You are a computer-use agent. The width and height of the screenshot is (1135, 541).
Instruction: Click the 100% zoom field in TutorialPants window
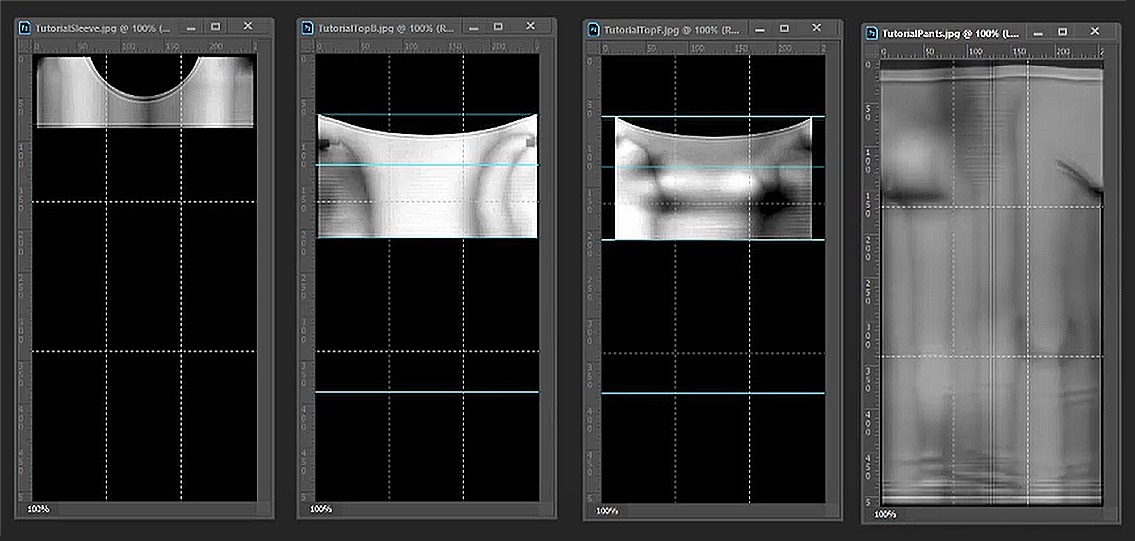click(x=886, y=514)
